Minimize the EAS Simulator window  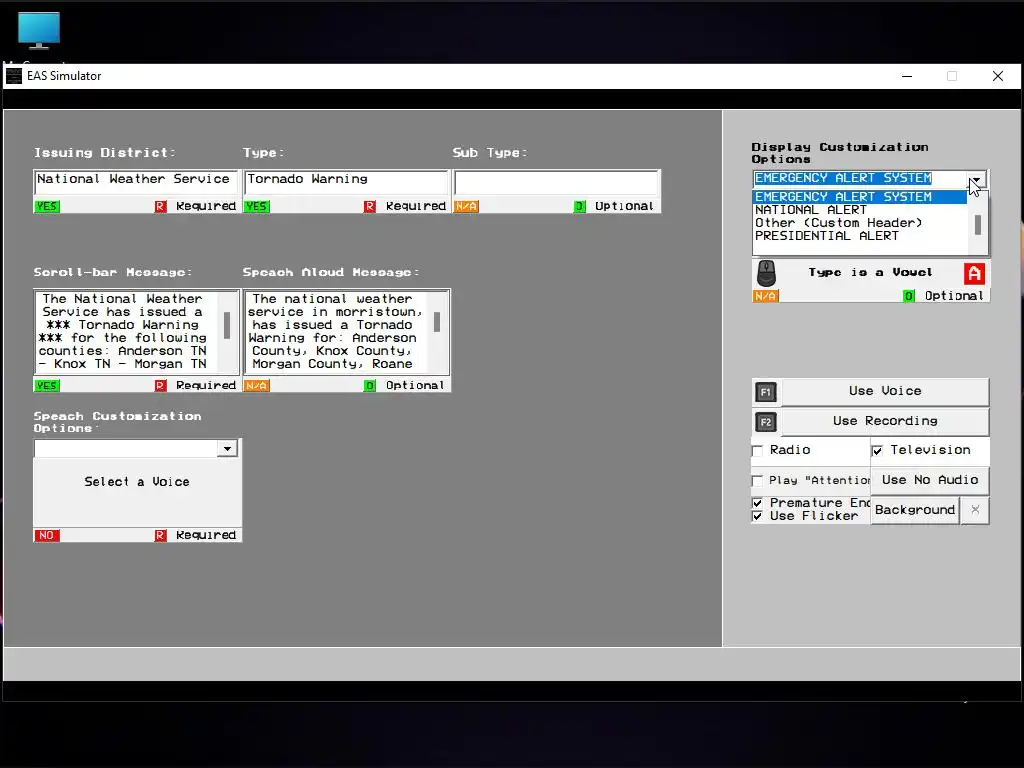click(x=906, y=76)
